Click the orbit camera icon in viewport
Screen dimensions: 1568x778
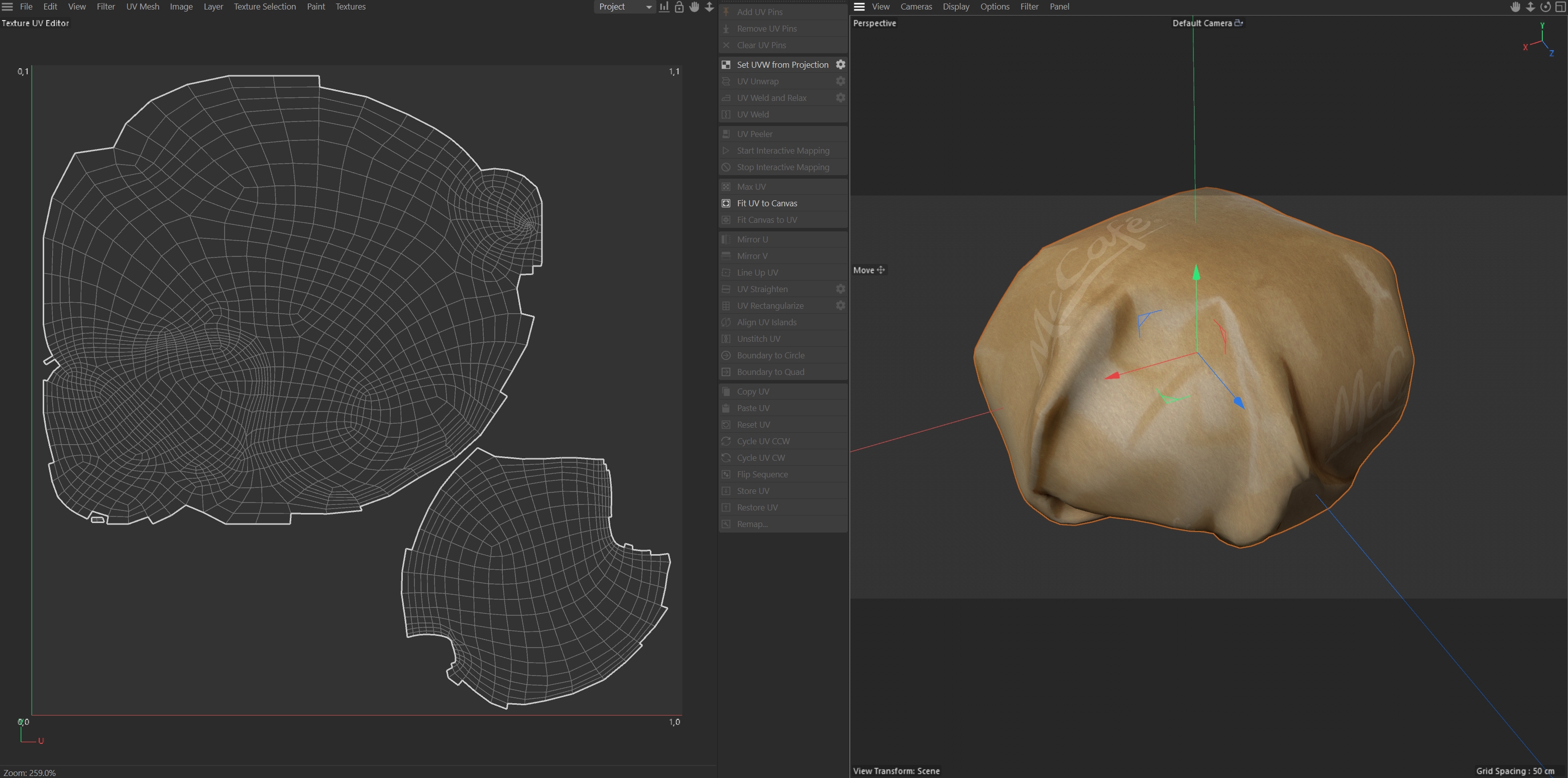tap(1545, 7)
